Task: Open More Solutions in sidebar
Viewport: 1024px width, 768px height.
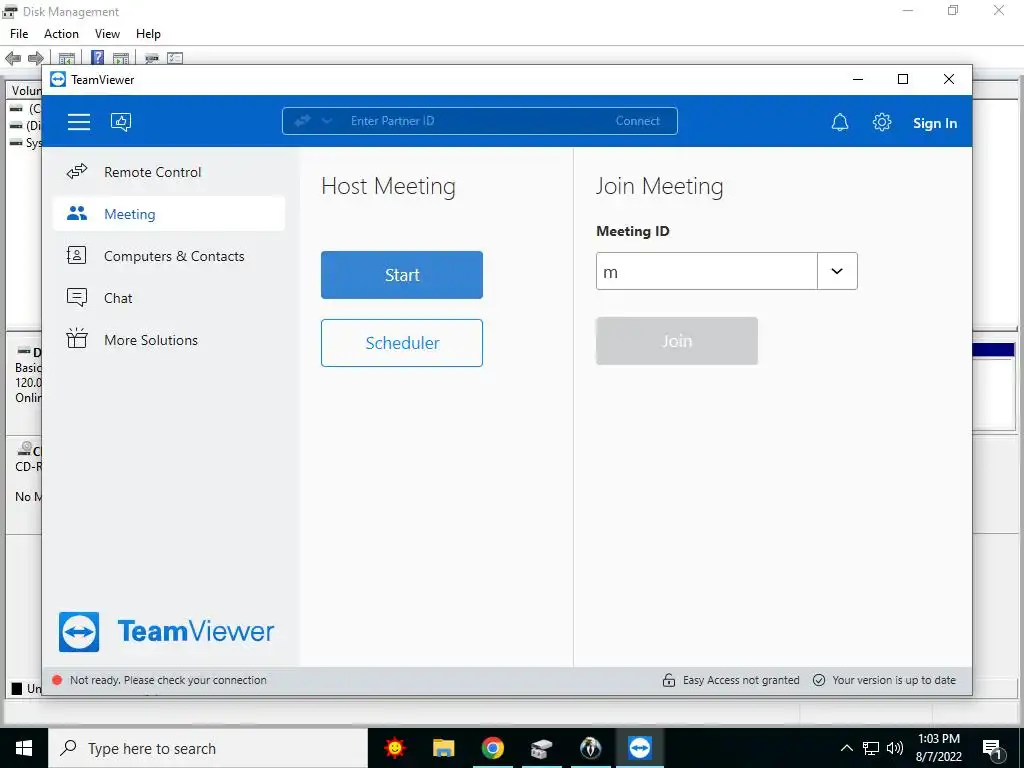Action: pyautogui.click(x=168, y=340)
